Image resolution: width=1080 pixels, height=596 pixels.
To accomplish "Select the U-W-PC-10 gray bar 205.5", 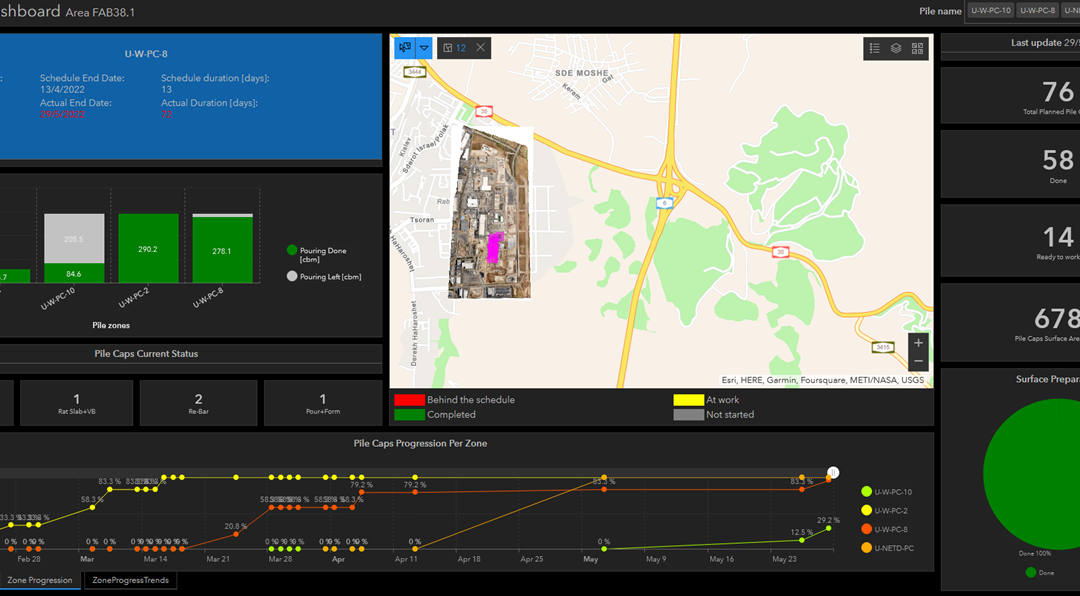I will coord(74,238).
